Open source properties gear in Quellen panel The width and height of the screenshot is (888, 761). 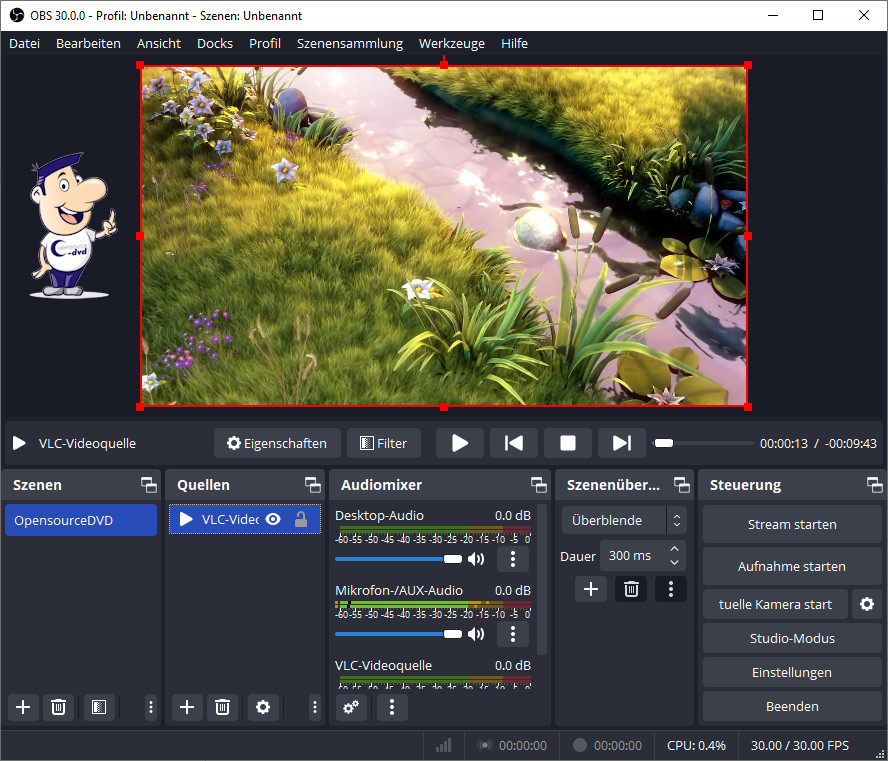click(263, 707)
